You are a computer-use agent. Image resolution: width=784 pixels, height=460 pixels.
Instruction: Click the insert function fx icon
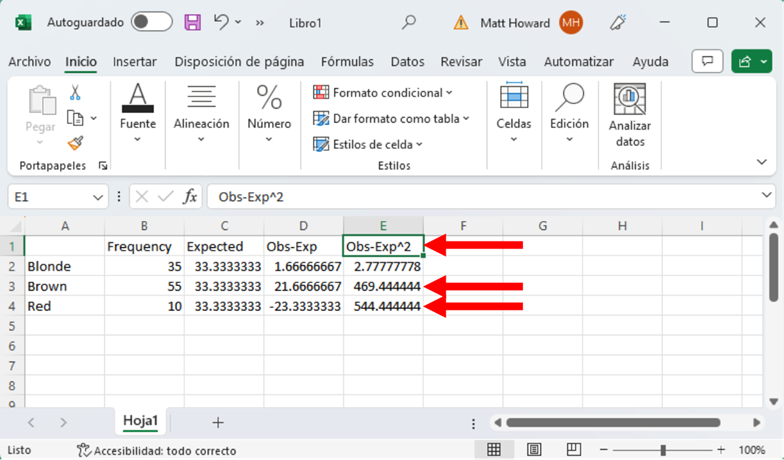[x=190, y=197]
